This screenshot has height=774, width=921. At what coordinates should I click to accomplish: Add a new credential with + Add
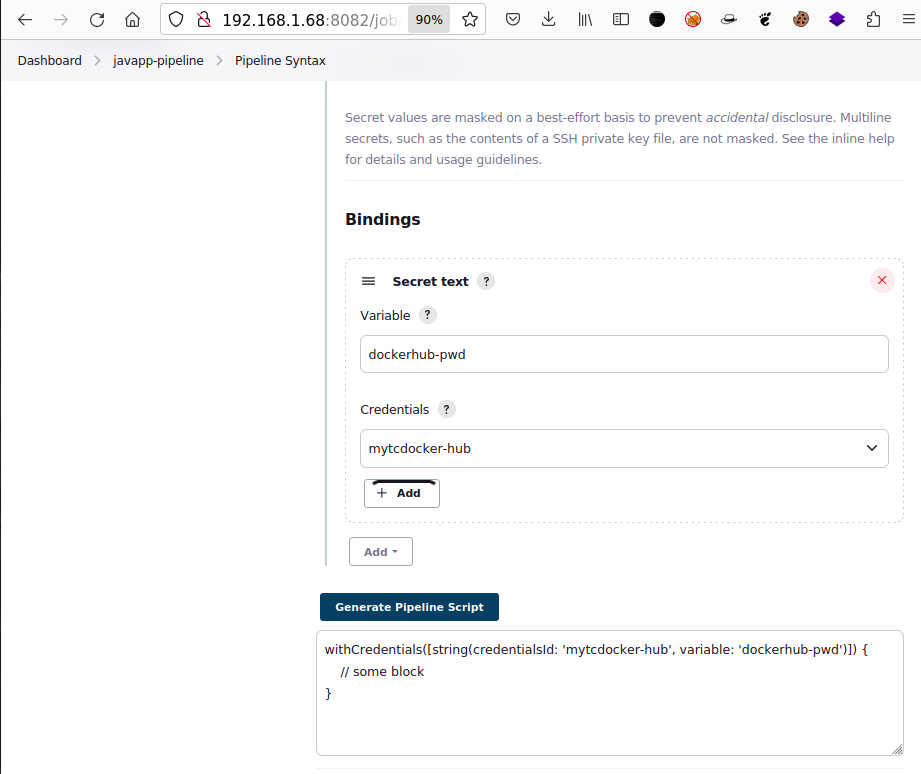[x=402, y=493]
